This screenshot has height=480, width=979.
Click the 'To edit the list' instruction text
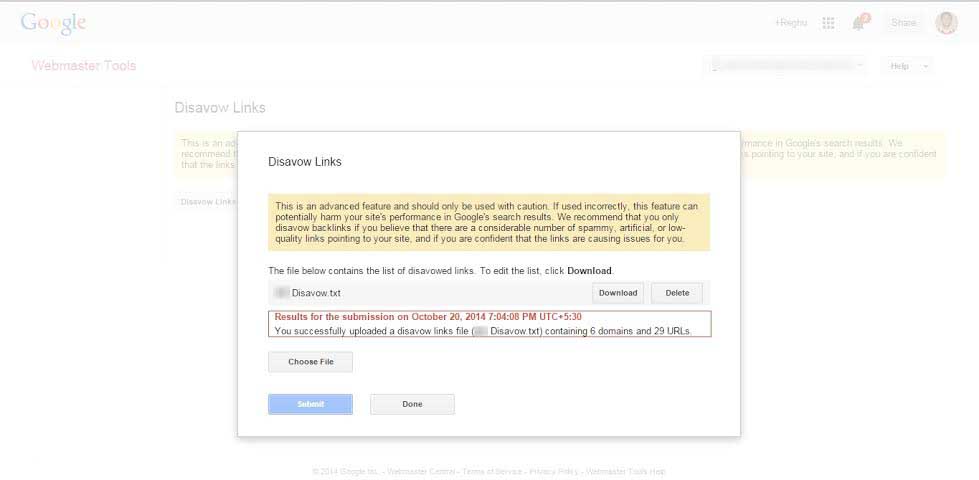pyautogui.click(x=547, y=271)
